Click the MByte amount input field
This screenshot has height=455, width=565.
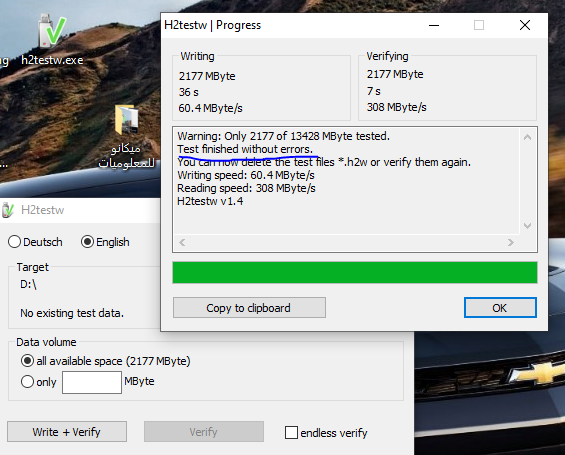92,382
